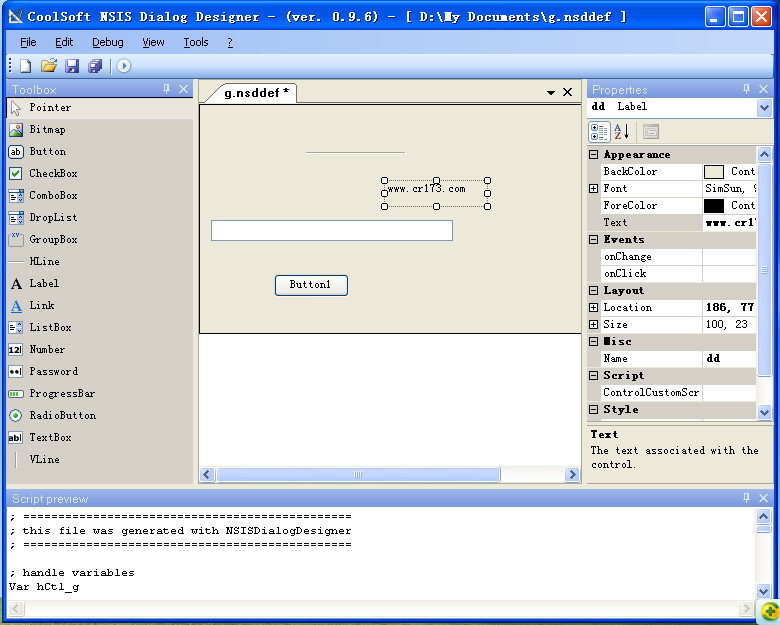
Task: Click the ForeColor black color swatch
Action: 714,206
